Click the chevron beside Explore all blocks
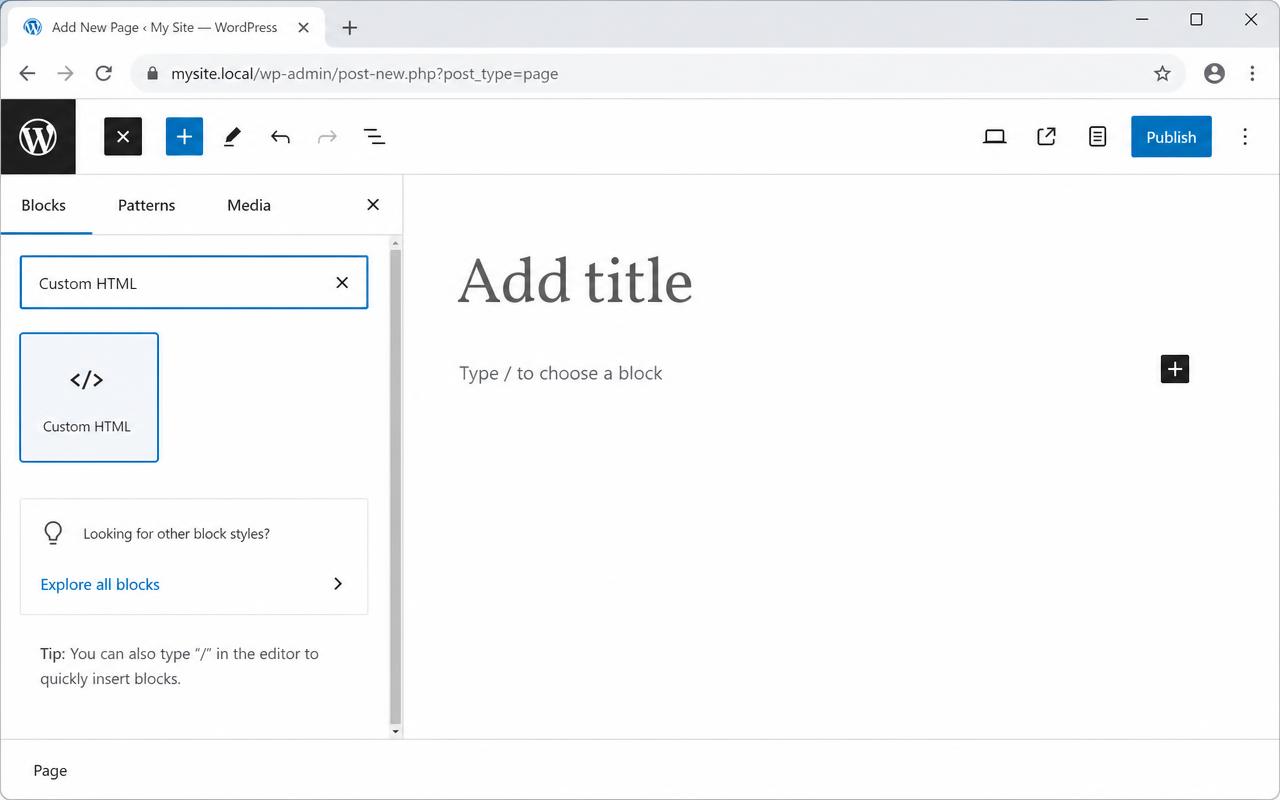This screenshot has width=1280, height=800. (338, 584)
